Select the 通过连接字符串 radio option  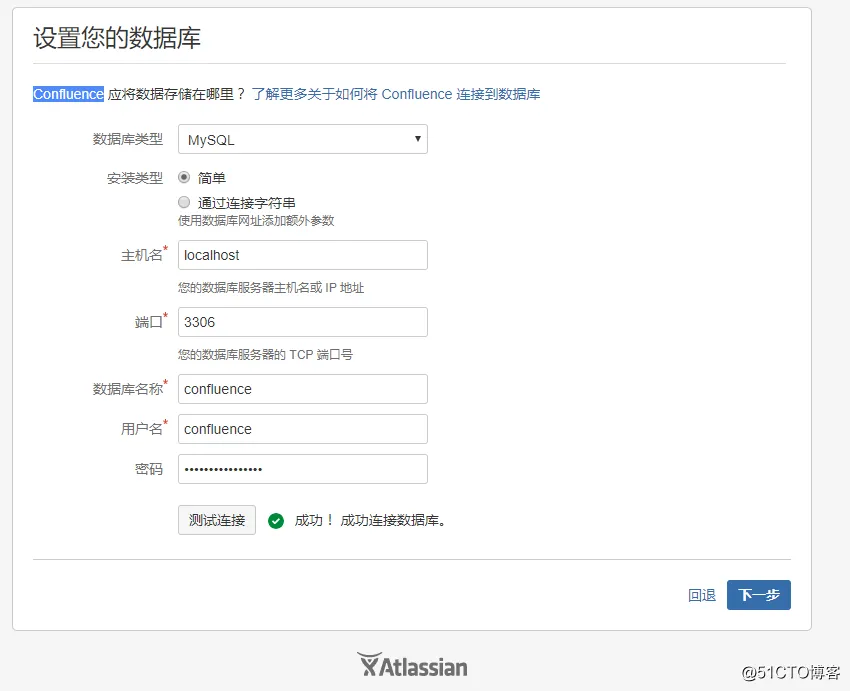pyautogui.click(x=184, y=201)
